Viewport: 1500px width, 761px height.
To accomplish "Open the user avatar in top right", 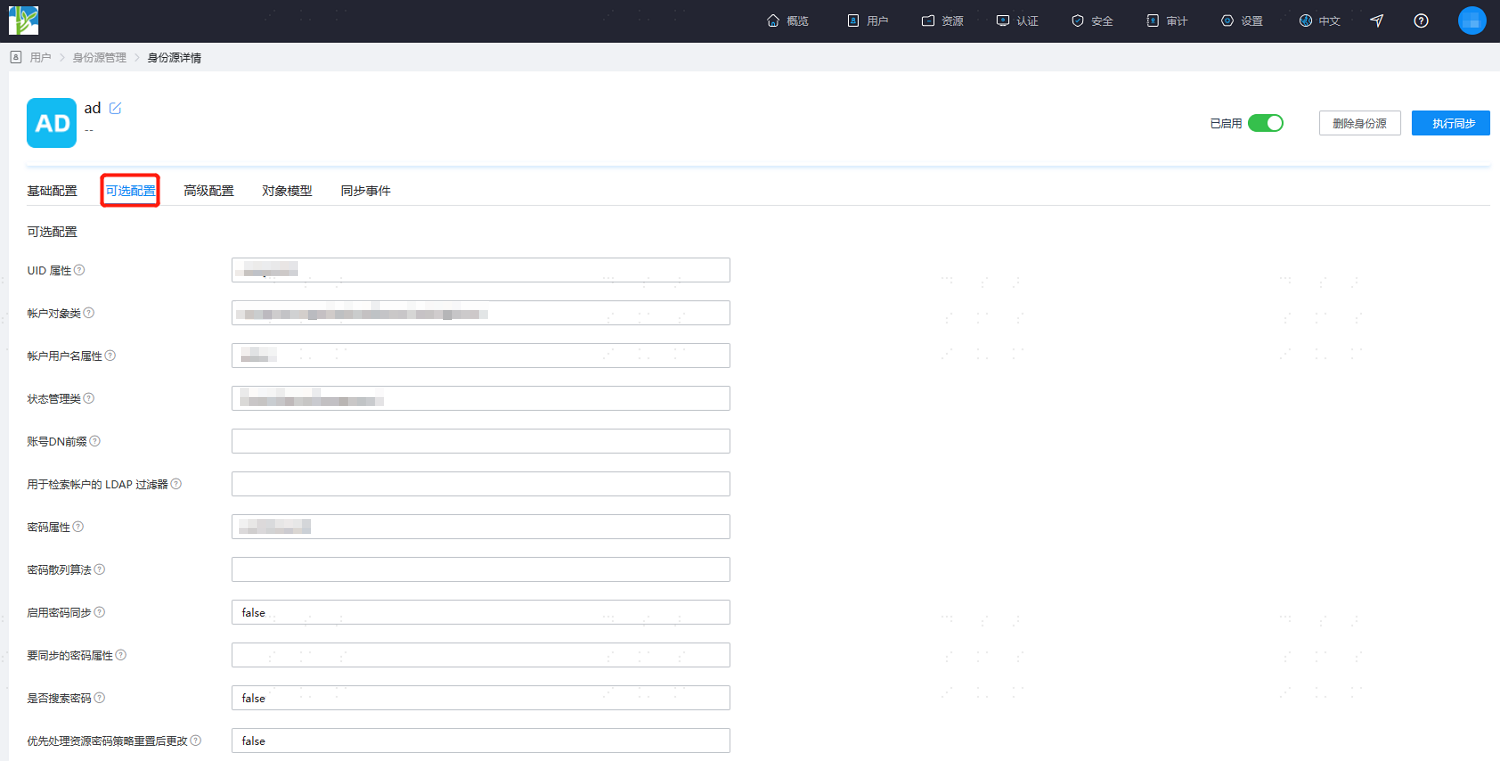I will coord(1472,21).
